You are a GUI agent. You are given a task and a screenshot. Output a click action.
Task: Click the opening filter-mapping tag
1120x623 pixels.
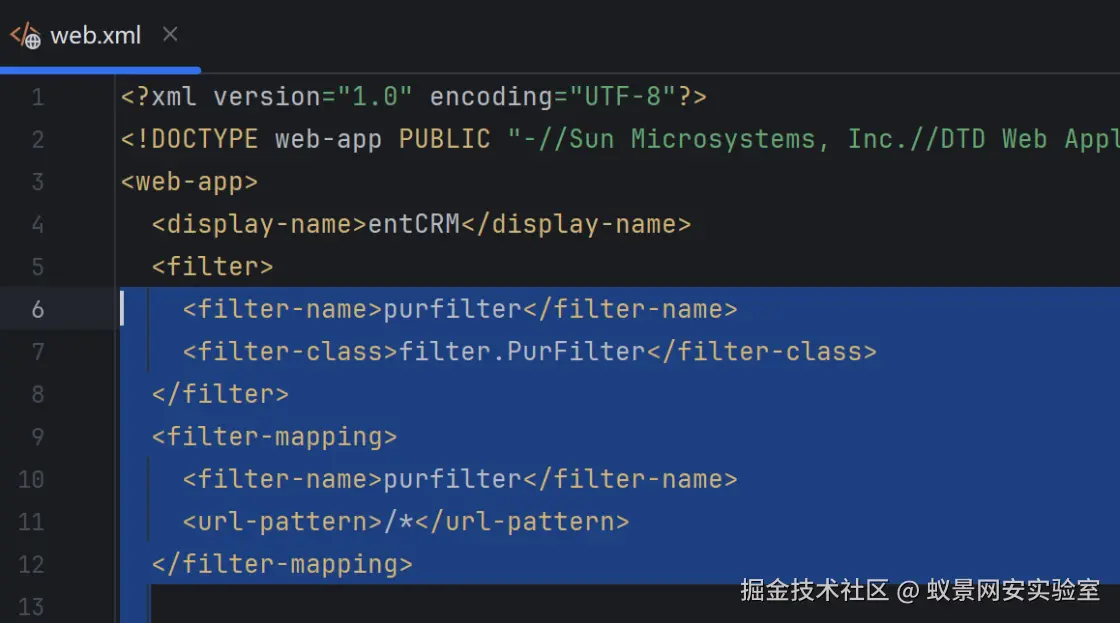point(274,437)
